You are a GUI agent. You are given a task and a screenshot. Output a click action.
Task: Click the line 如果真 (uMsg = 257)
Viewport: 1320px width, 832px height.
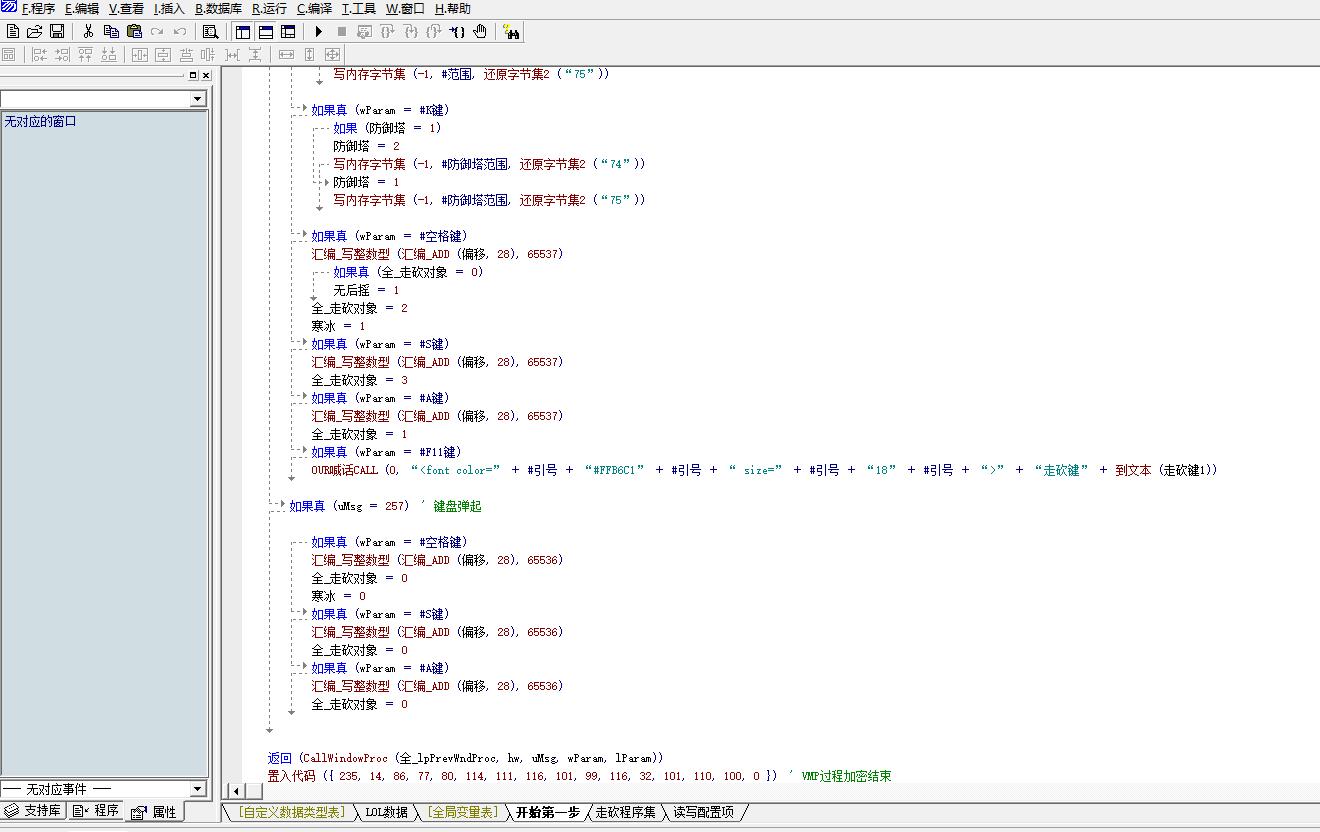tap(349, 506)
